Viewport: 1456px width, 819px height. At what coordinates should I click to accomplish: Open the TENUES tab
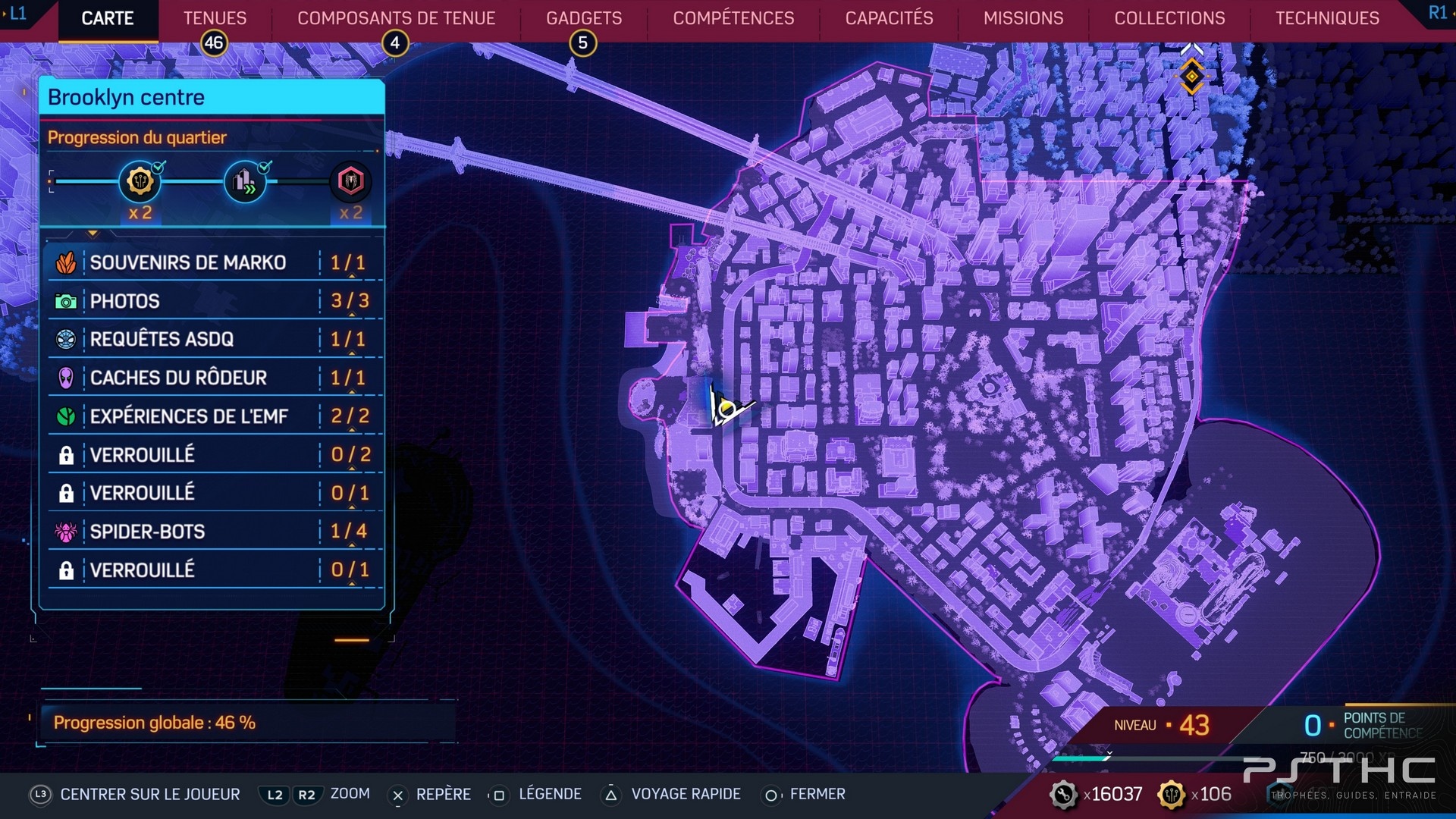pyautogui.click(x=215, y=18)
